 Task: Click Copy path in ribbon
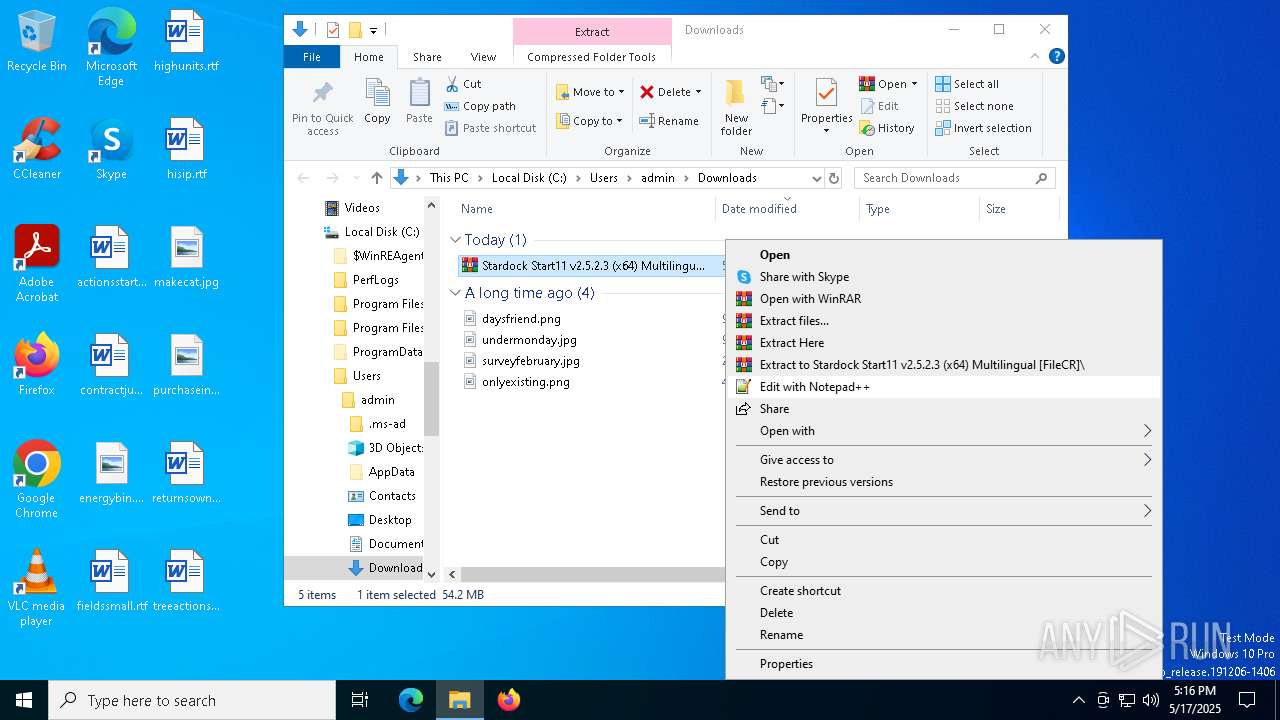480,106
